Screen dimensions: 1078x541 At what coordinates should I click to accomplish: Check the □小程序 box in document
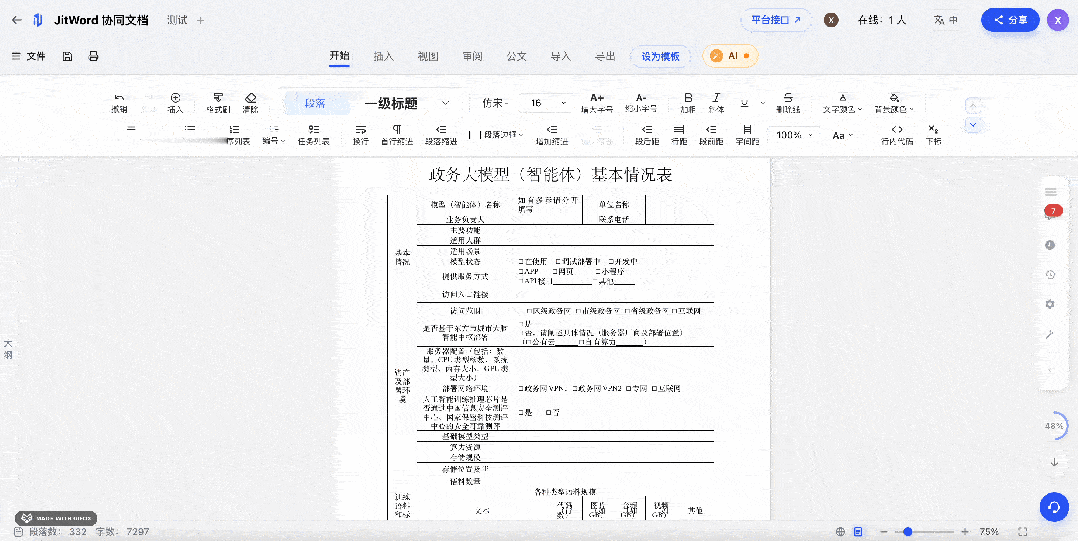click(x=597, y=271)
